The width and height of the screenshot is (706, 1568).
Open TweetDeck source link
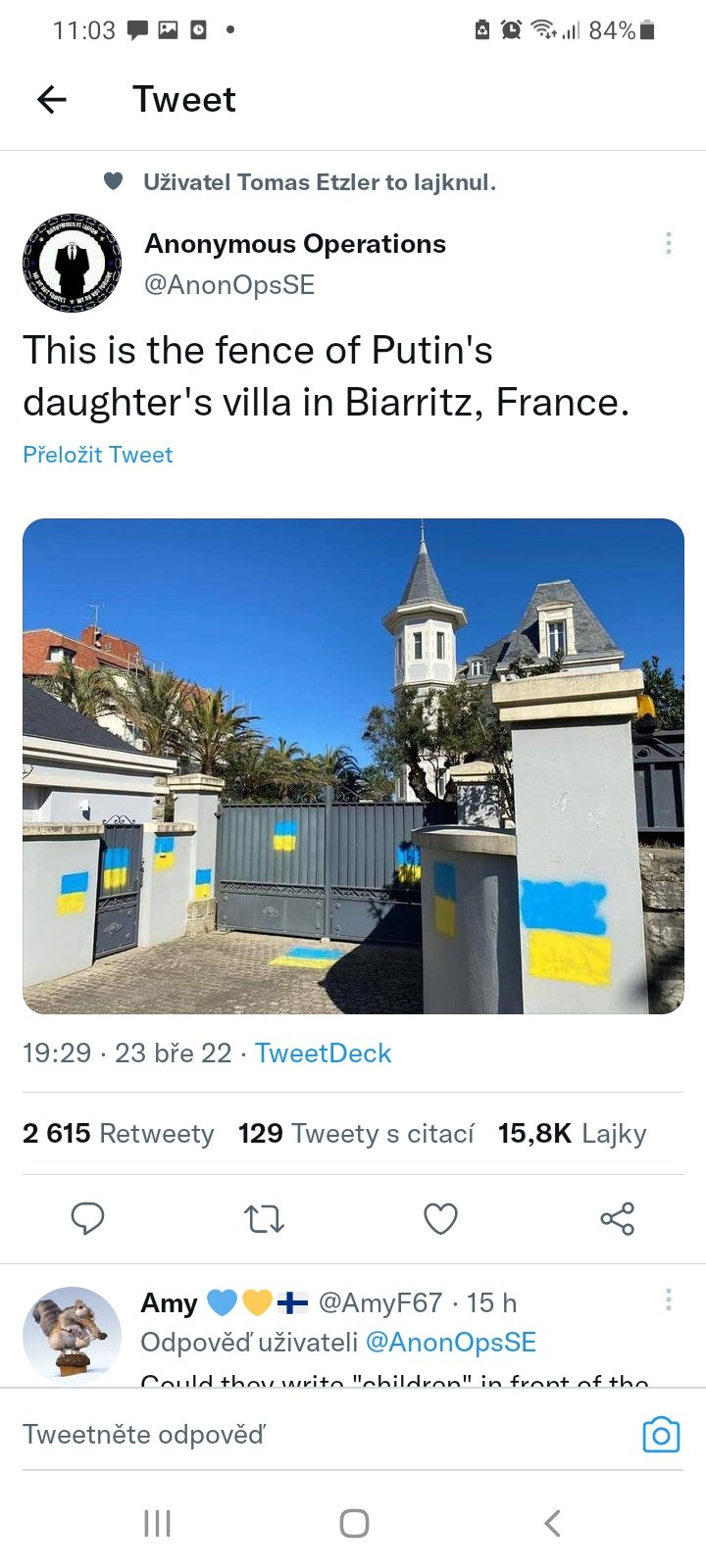pyautogui.click(x=323, y=1053)
